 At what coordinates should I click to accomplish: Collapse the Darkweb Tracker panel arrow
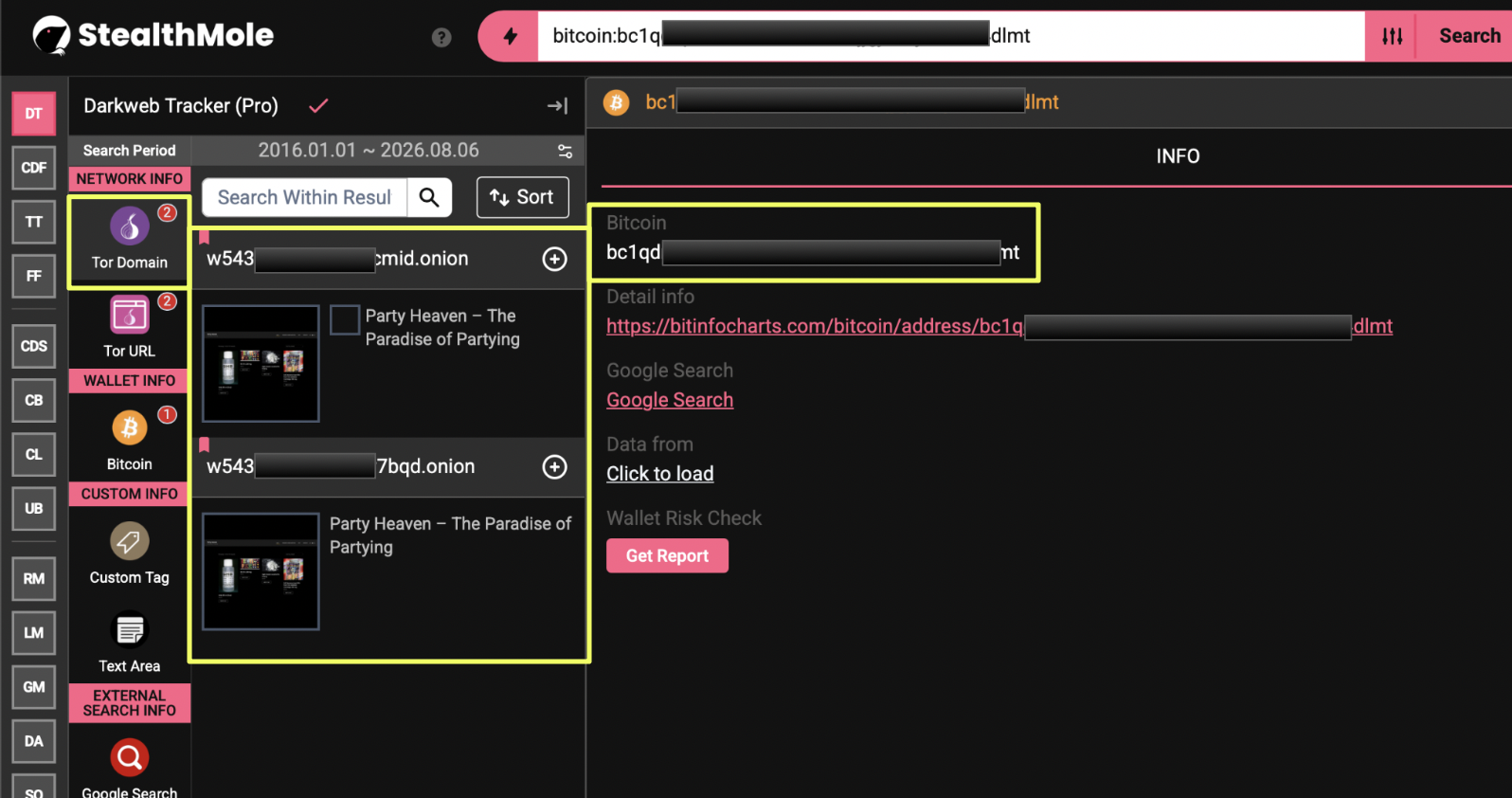(558, 106)
